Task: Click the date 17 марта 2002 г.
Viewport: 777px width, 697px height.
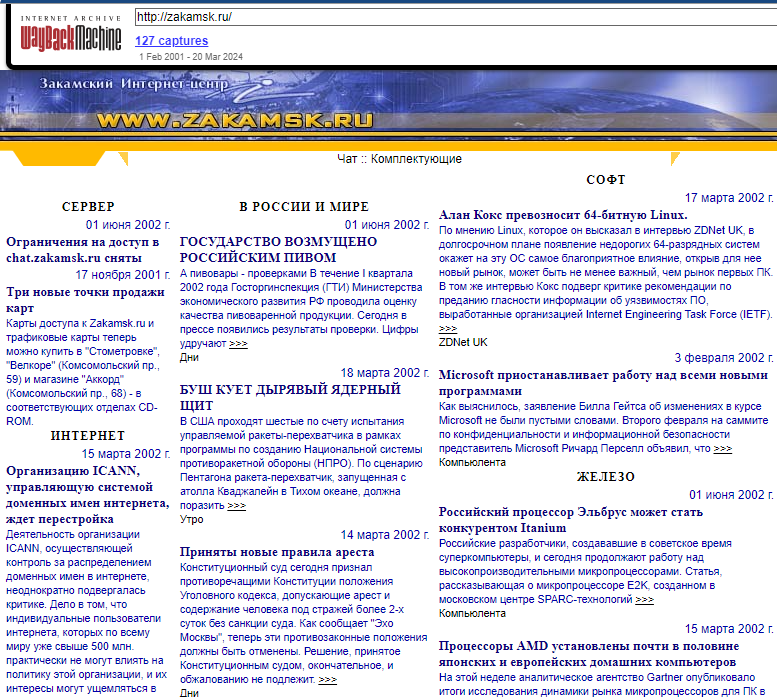Action: tap(729, 198)
